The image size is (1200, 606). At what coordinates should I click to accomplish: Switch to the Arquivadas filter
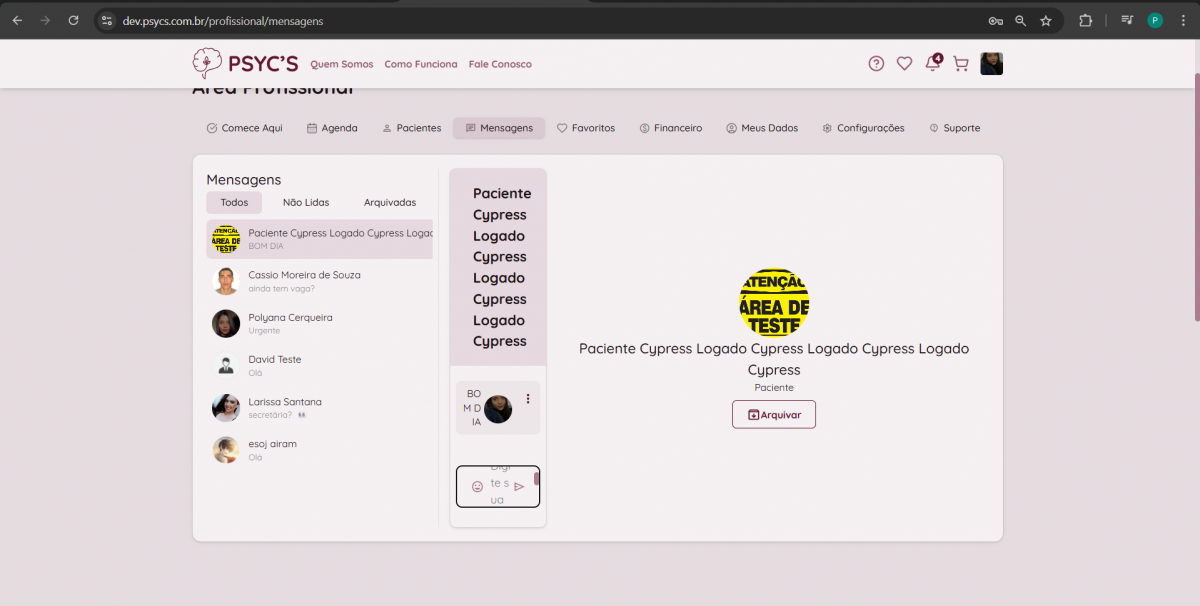[x=390, y=202]
